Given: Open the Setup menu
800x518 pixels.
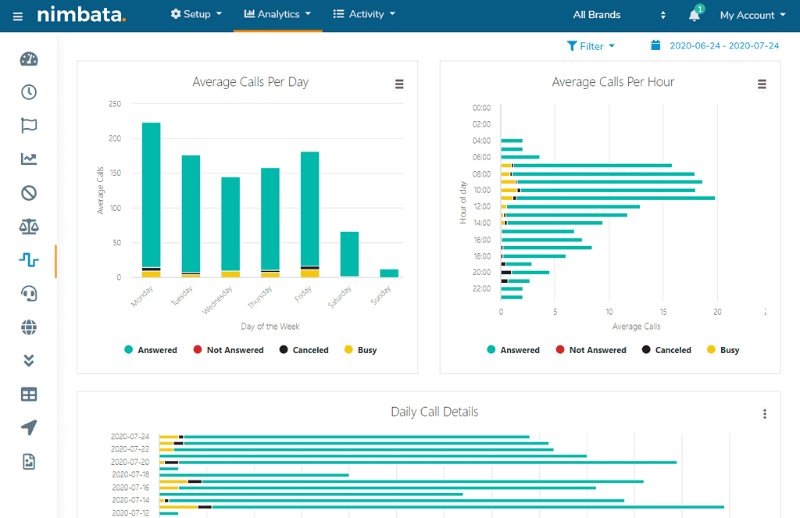Looking at the screenshot, I should coord(196,15).
